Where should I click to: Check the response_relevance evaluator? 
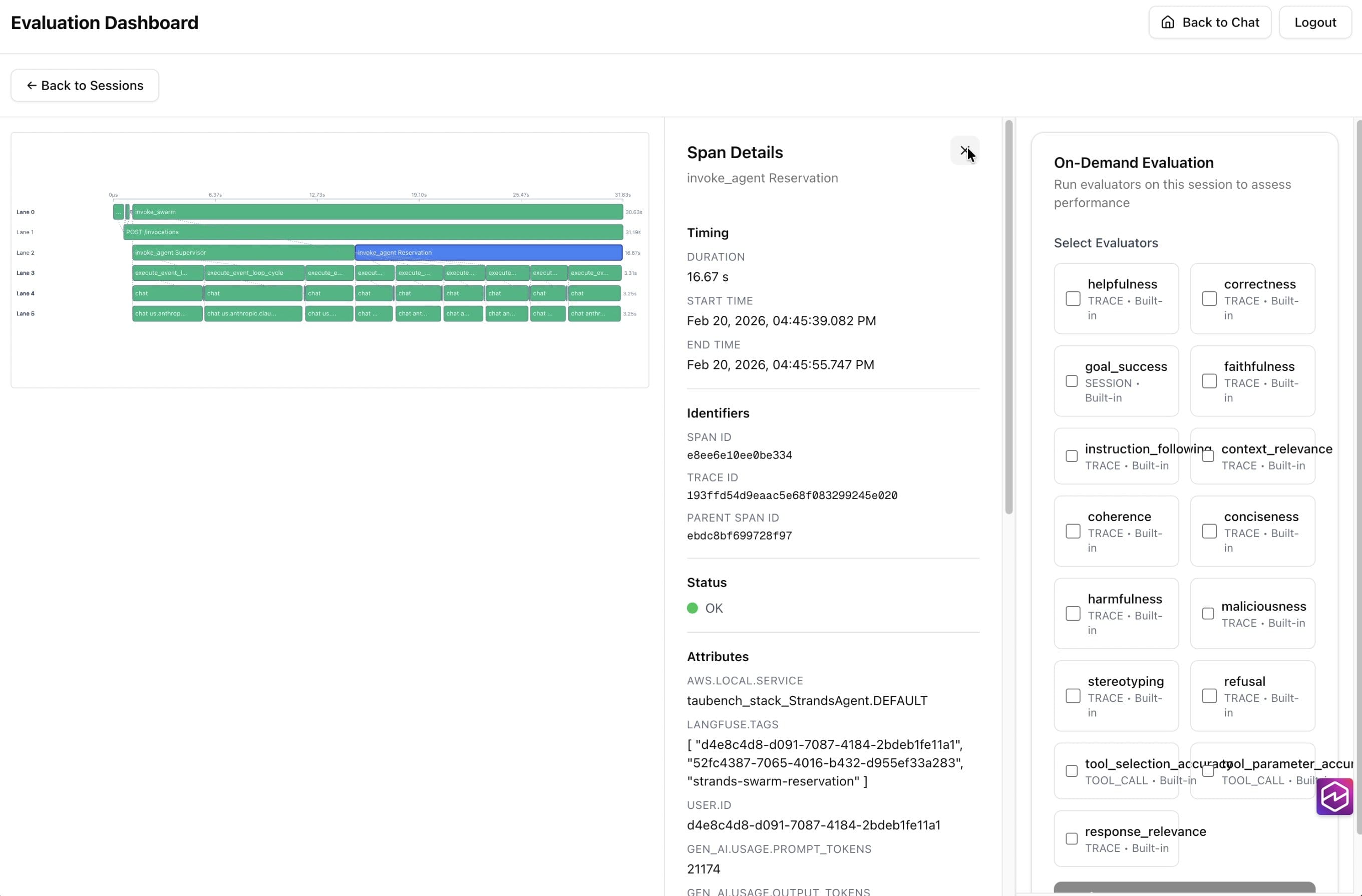[1071, 839]
